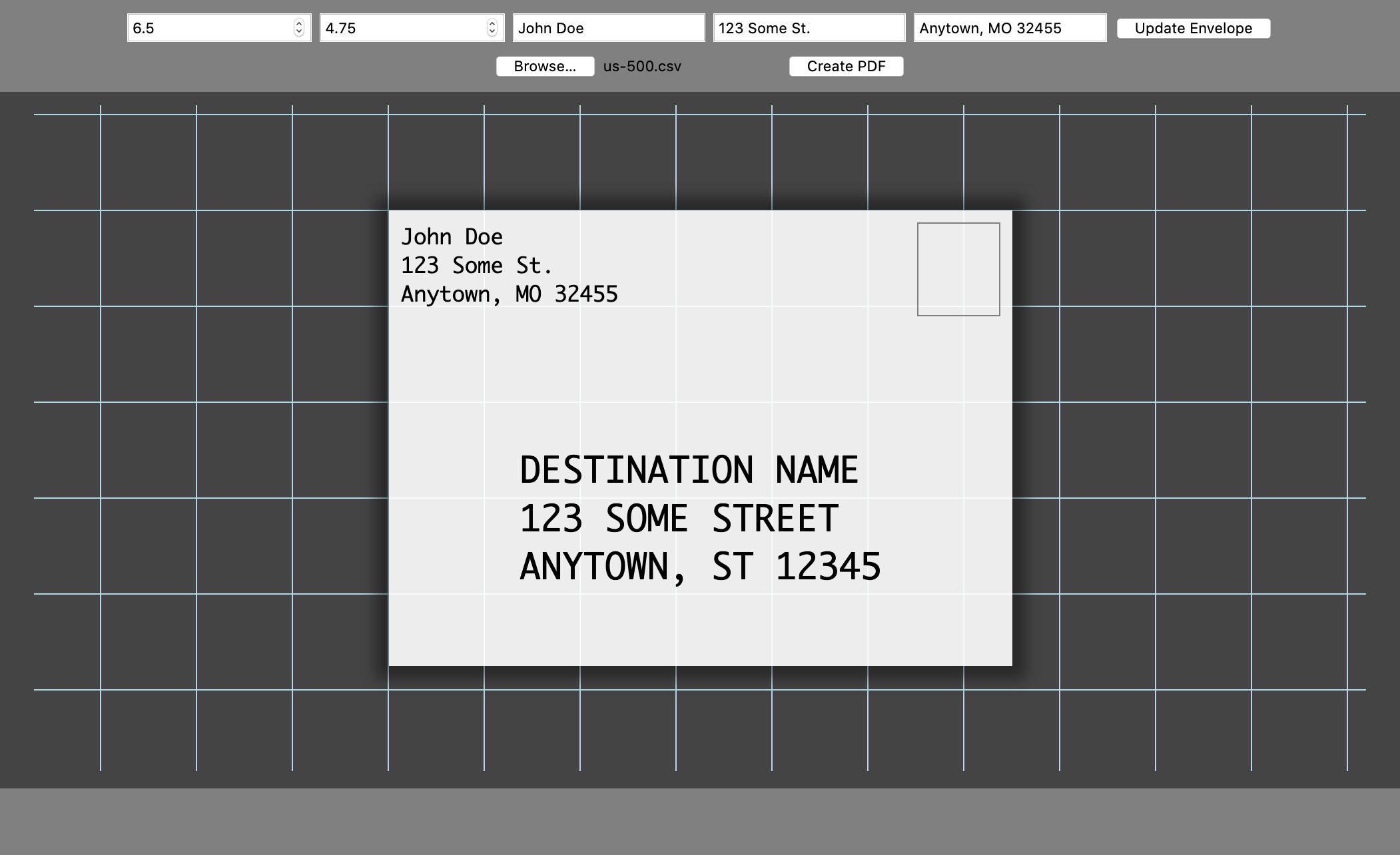Open the Browse... file picker
The height and width of the screenshot is (855, 1400).
pyautogui.click(x=545, y=66)
